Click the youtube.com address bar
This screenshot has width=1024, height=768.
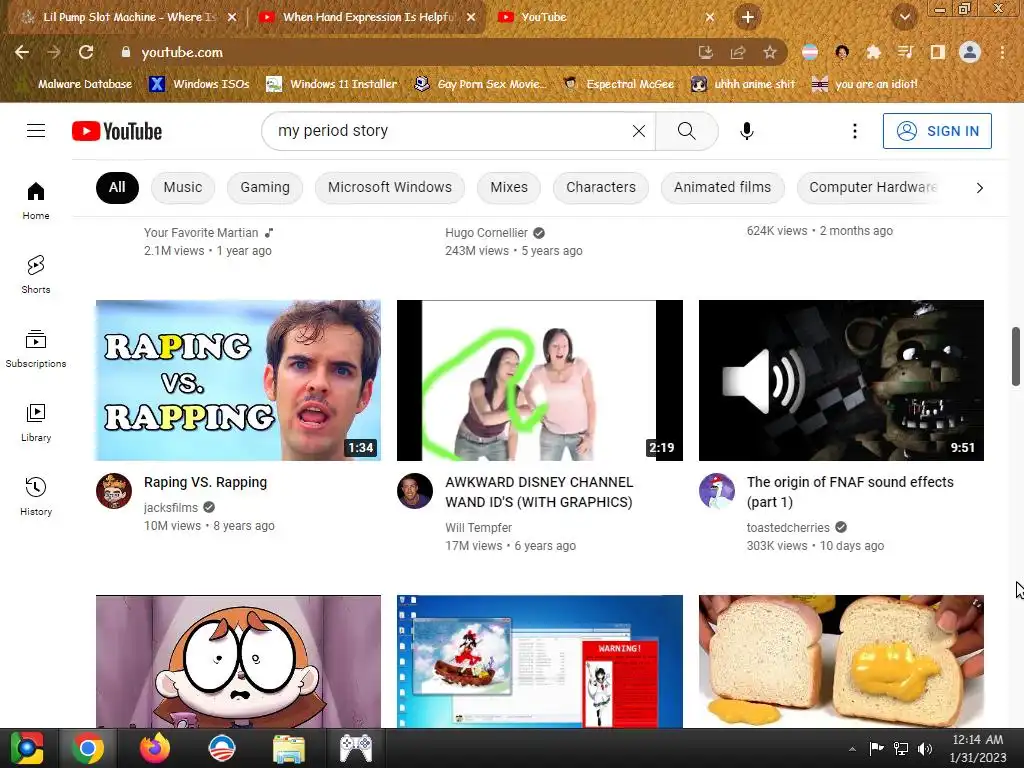pyautogui.click(x=405, y=52)
